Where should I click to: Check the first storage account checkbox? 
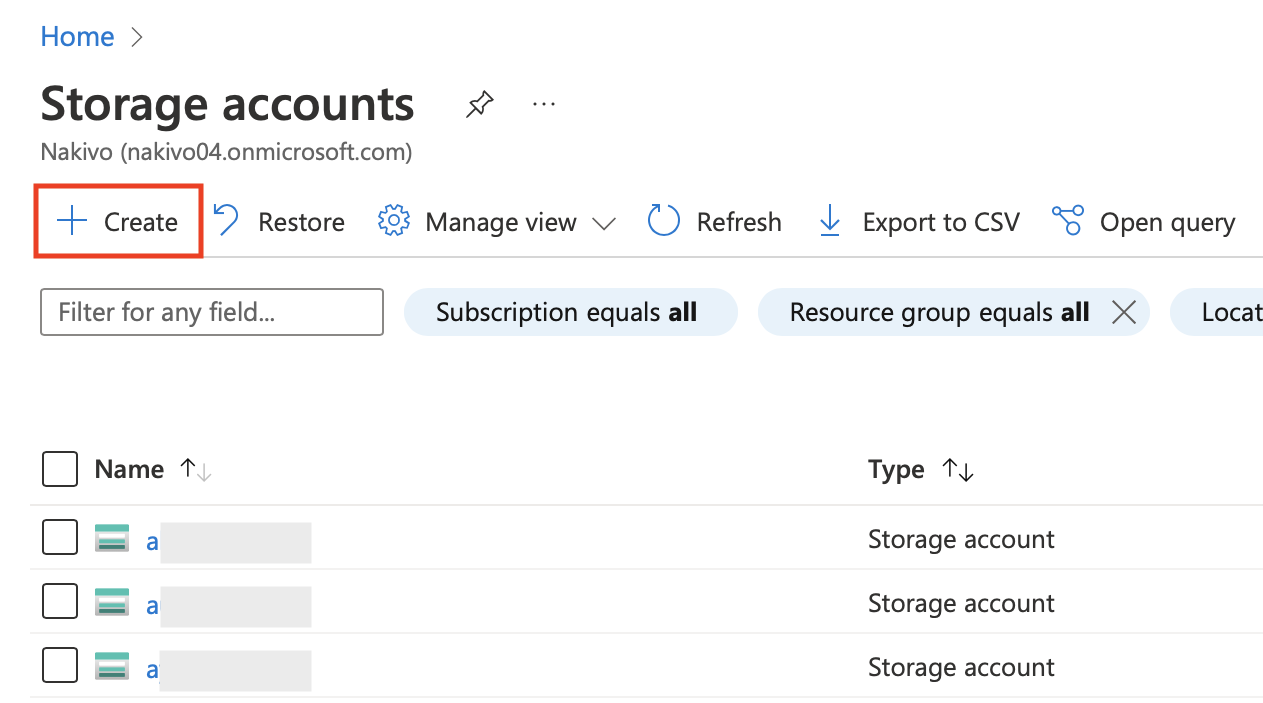pos(60,539)
